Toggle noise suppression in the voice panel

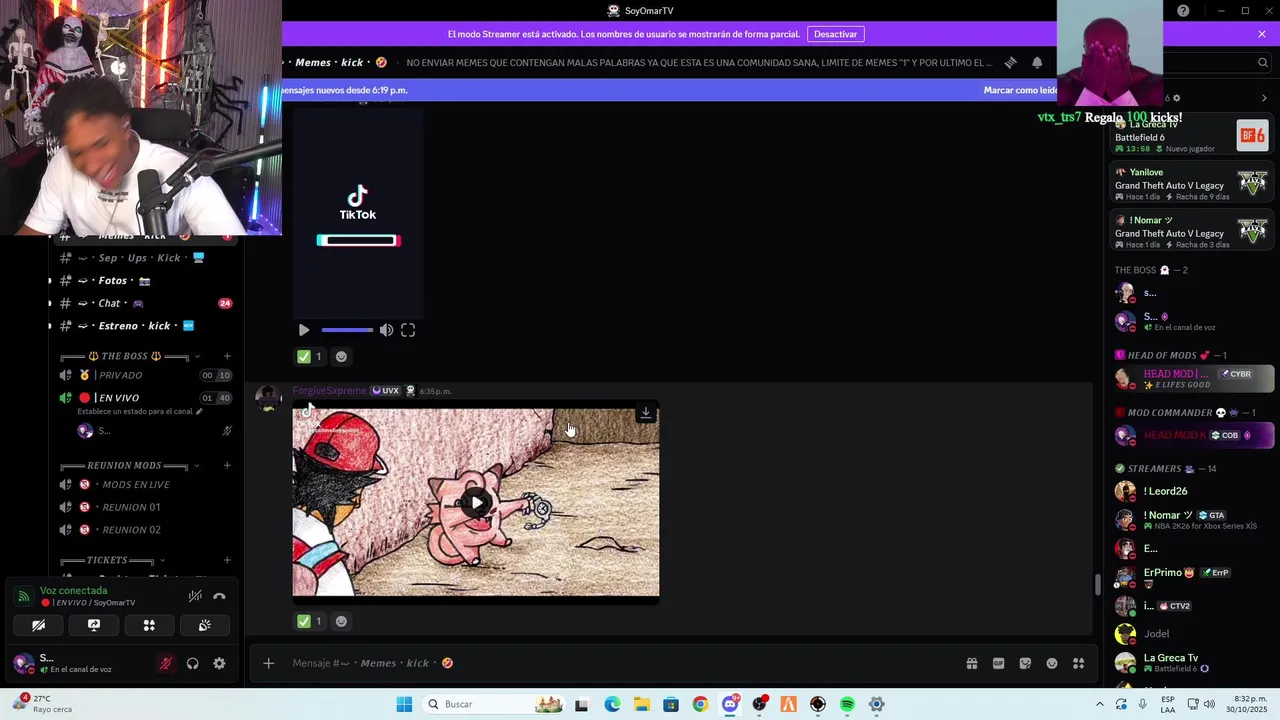(x=196, y=596)
